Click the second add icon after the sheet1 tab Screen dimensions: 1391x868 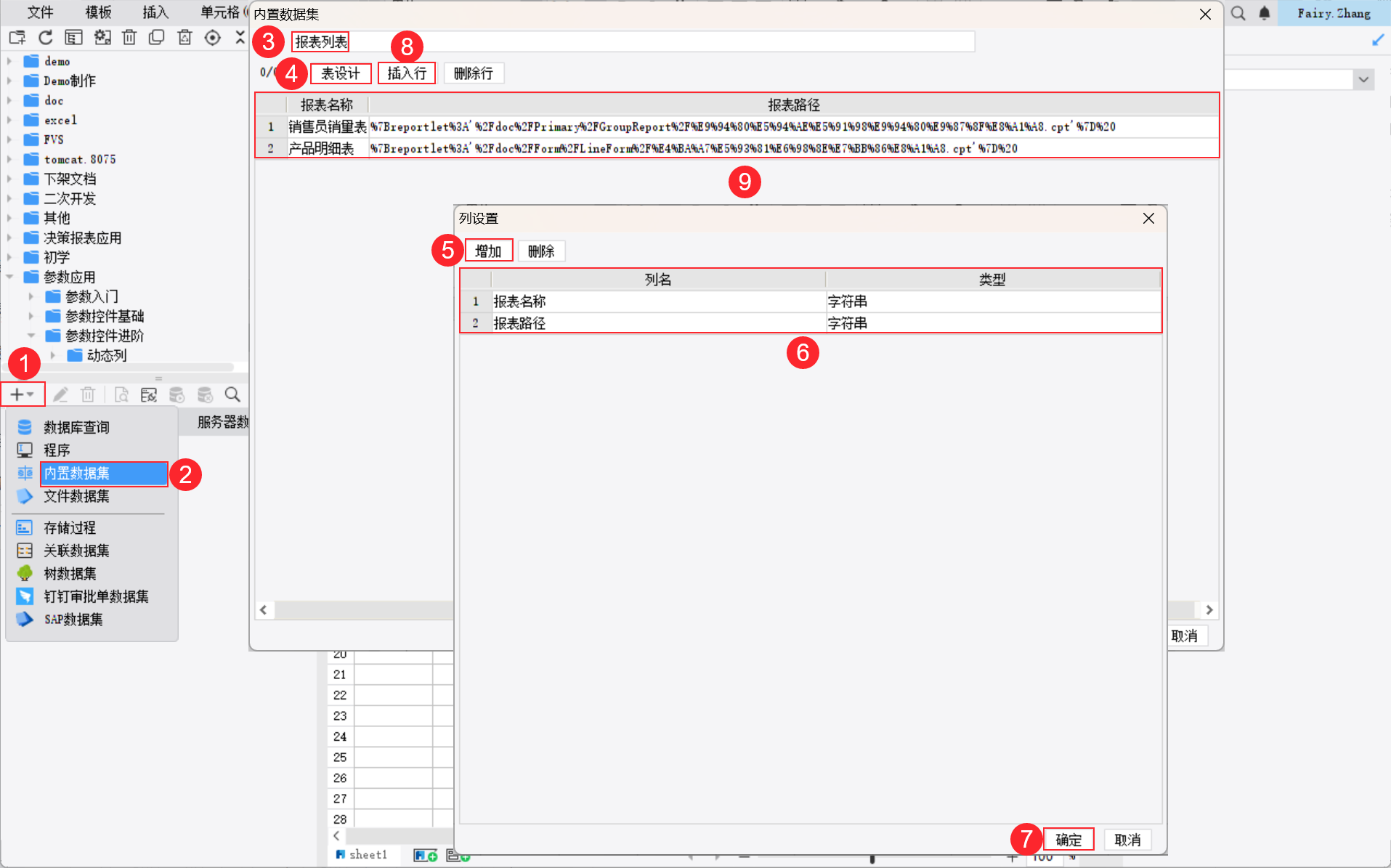(458, 856)
